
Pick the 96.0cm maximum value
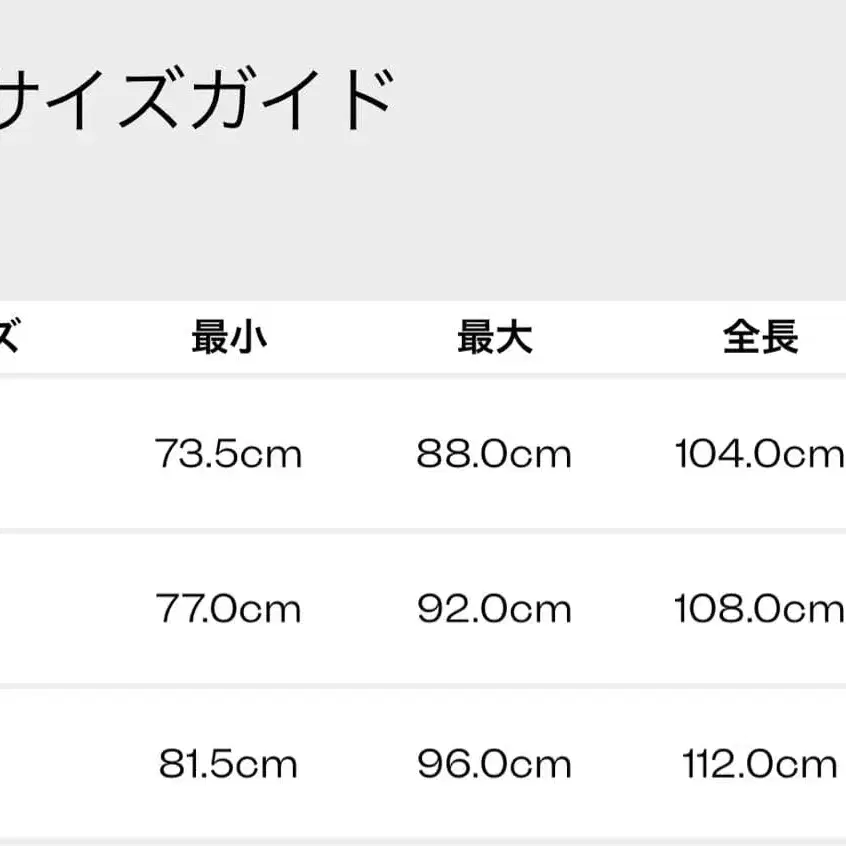495,765
